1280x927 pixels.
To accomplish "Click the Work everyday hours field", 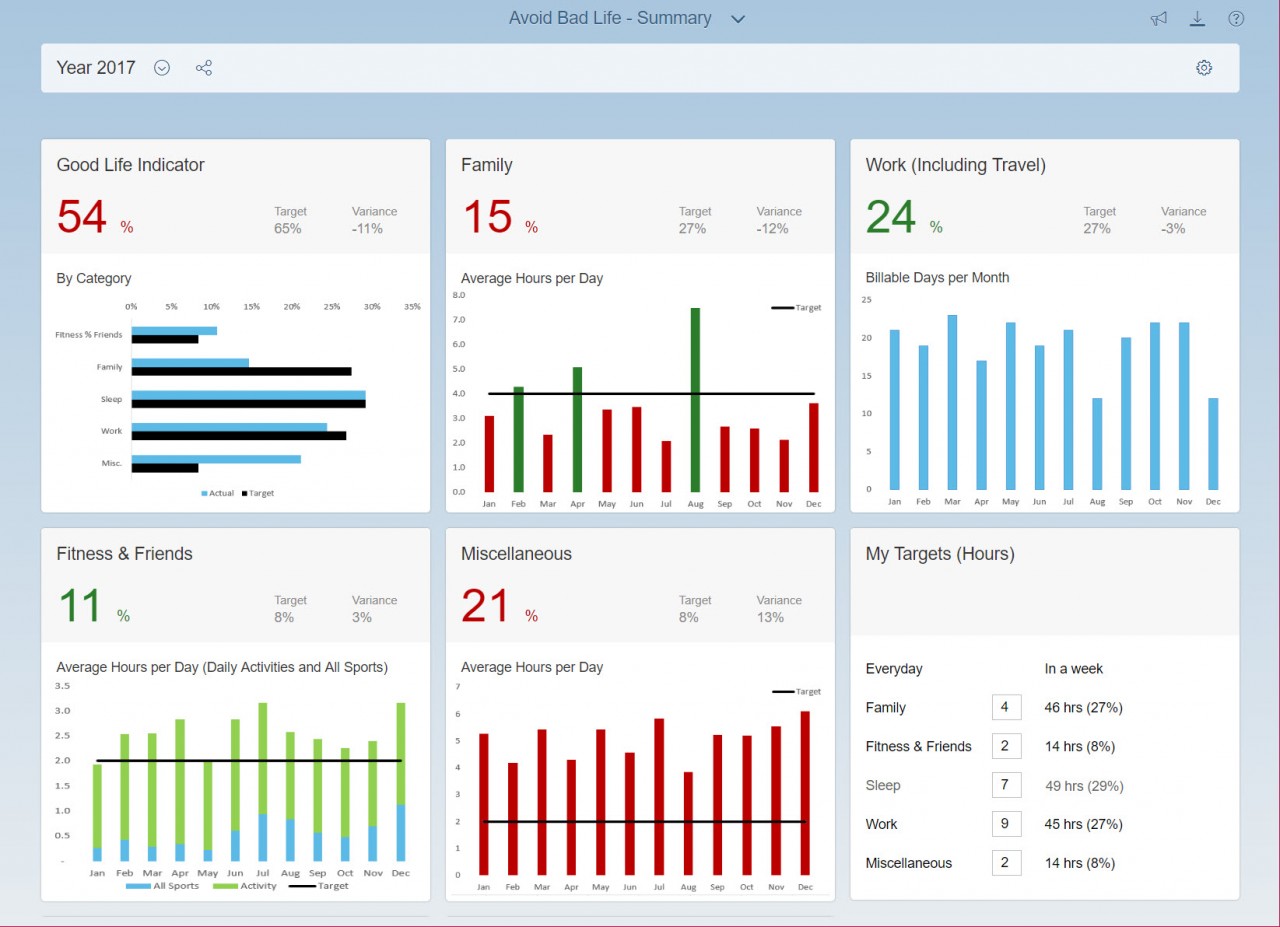I will [1006, 824].
